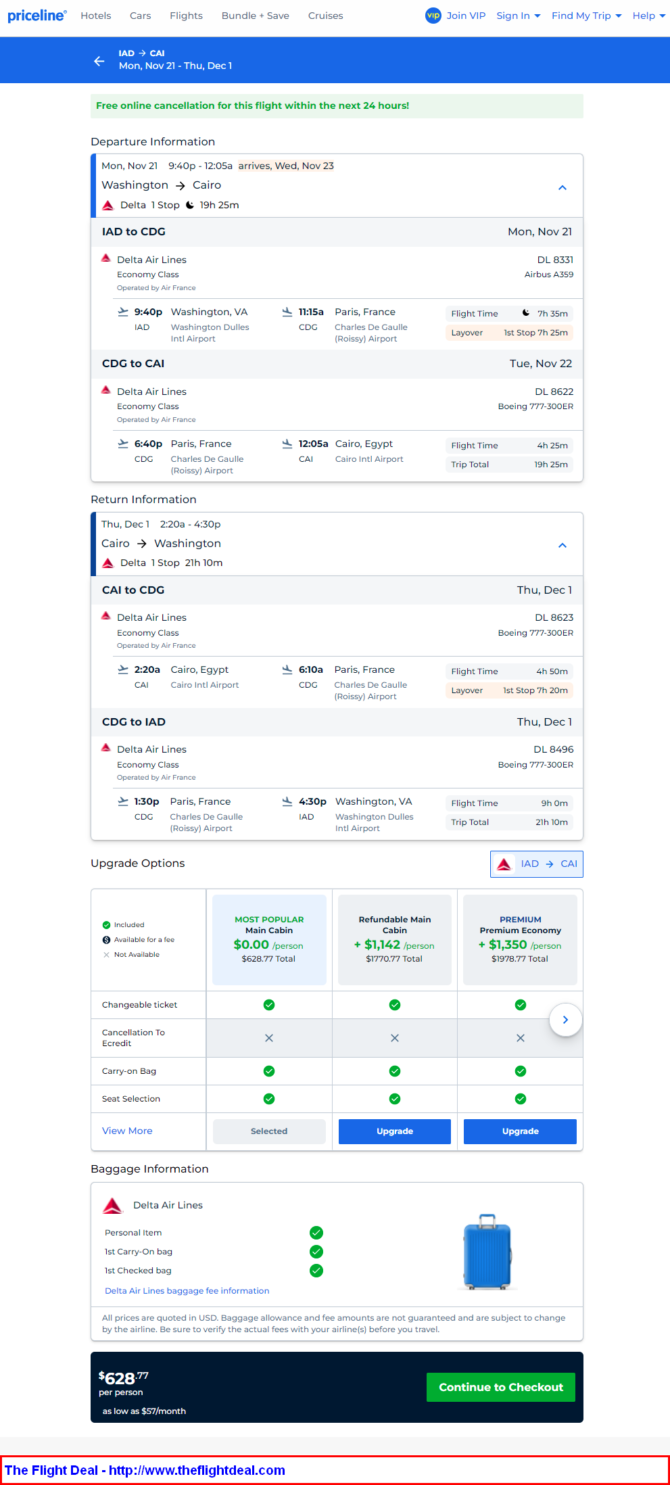Click the blue suitcase image

point(487,1251)
